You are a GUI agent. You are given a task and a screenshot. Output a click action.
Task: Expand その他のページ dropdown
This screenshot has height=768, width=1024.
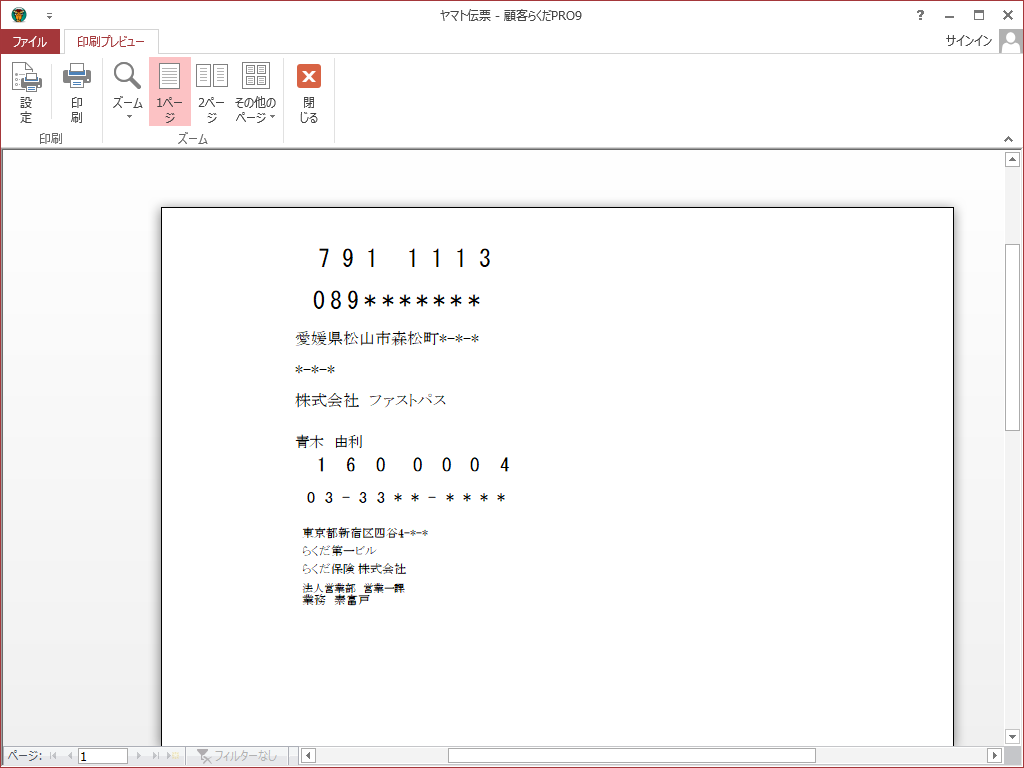tap(255, 92)
